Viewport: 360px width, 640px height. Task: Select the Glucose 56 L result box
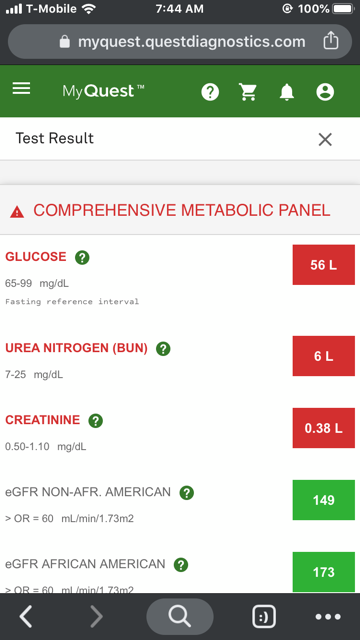(324, 265)
